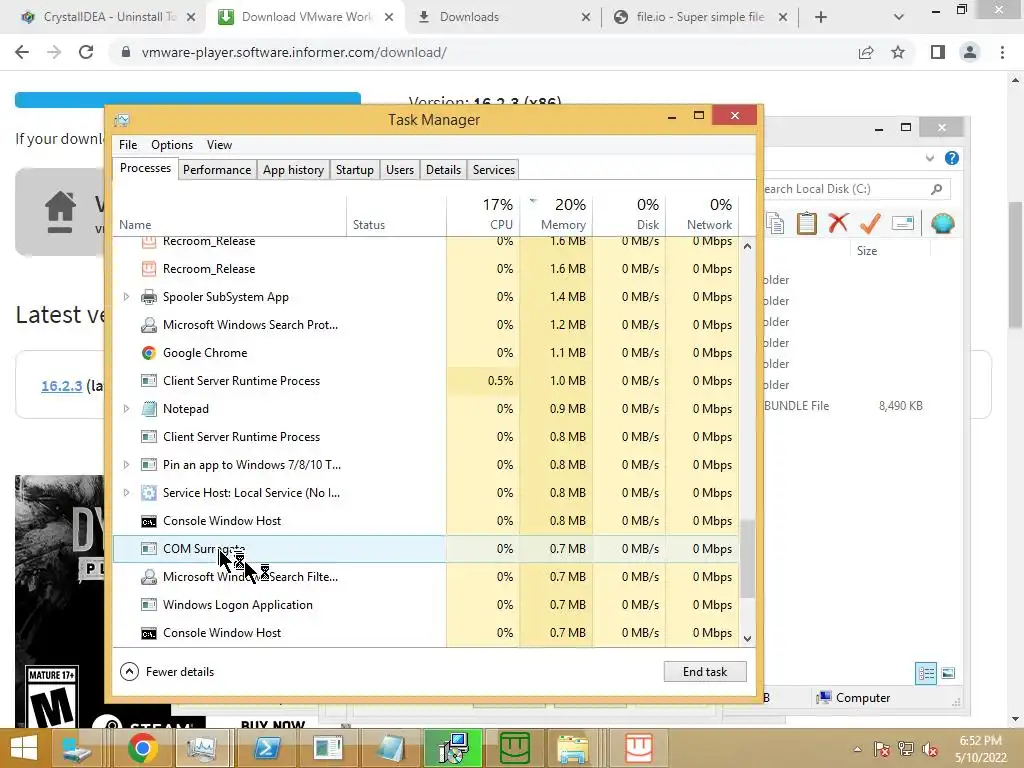The width and height of the screenshot is (1024, 768).
Task: Switch to the Downloads tab in Chrome
Action: click(x=502, y=17)
